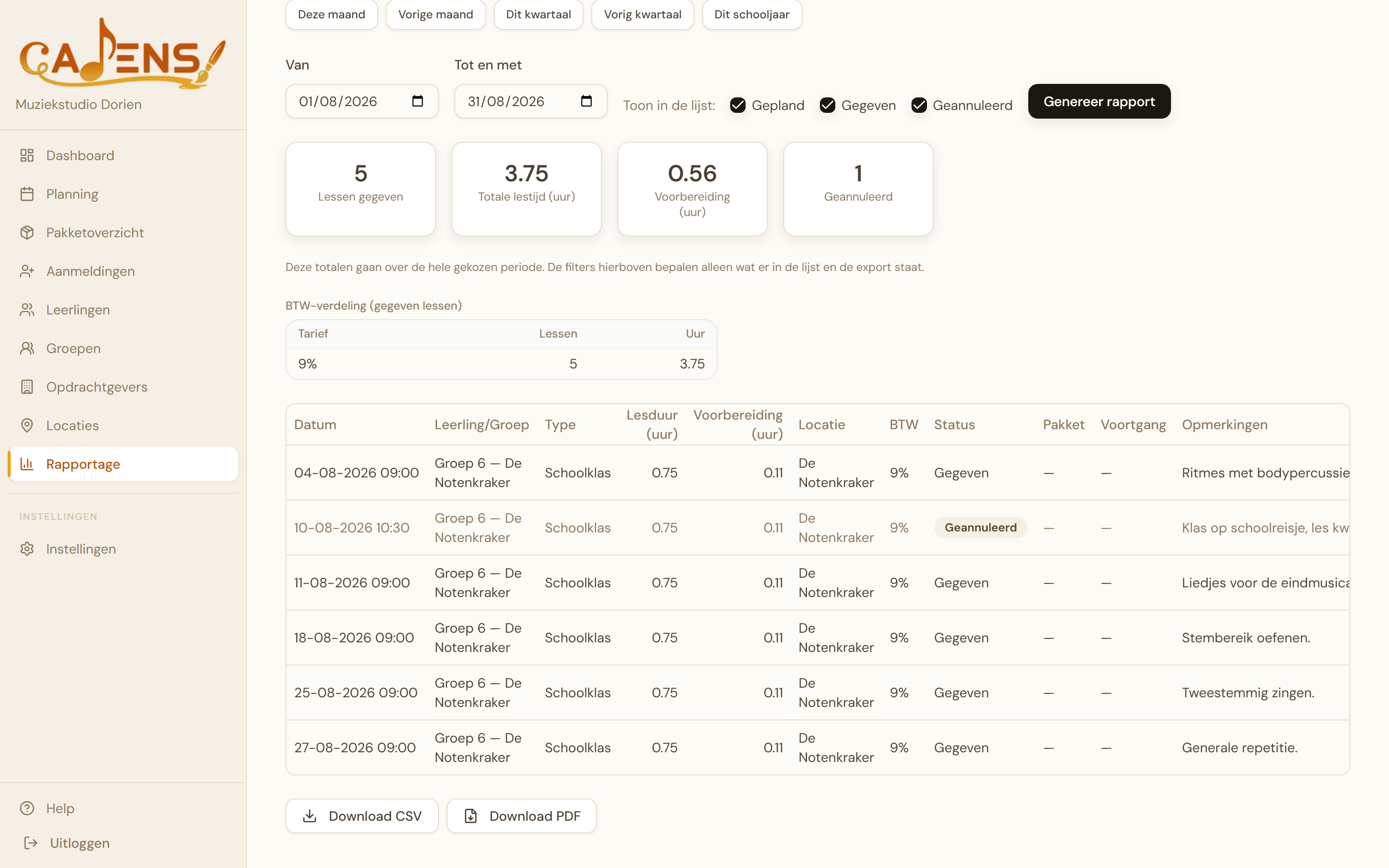Screen dimensions: 1389x868
Task: Click the Locaties map pin icon
Action: point(27,425)
